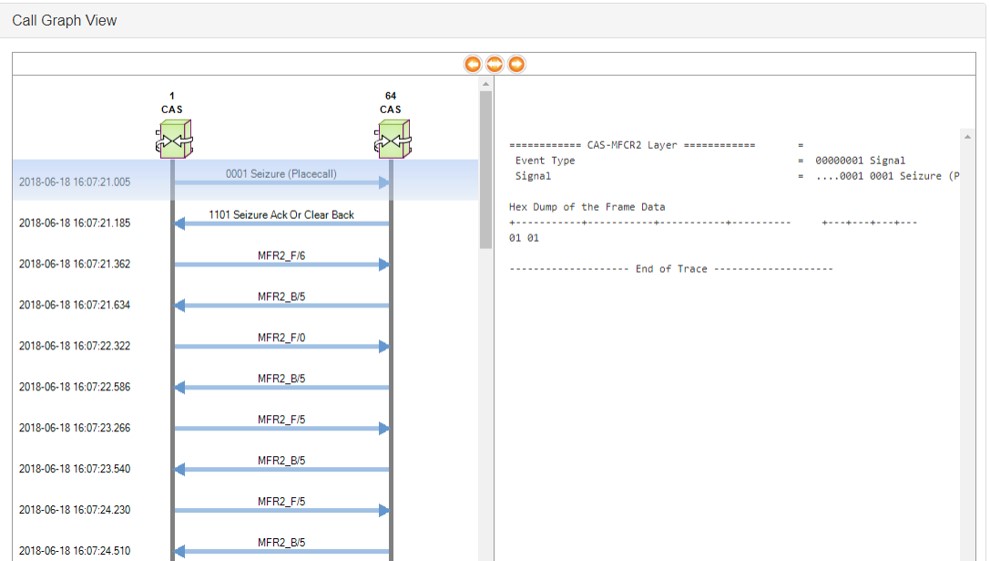This screenshot has width=990, height=561.
Task: Click the orange left-arrow pane button
Action: coord(472,64)
